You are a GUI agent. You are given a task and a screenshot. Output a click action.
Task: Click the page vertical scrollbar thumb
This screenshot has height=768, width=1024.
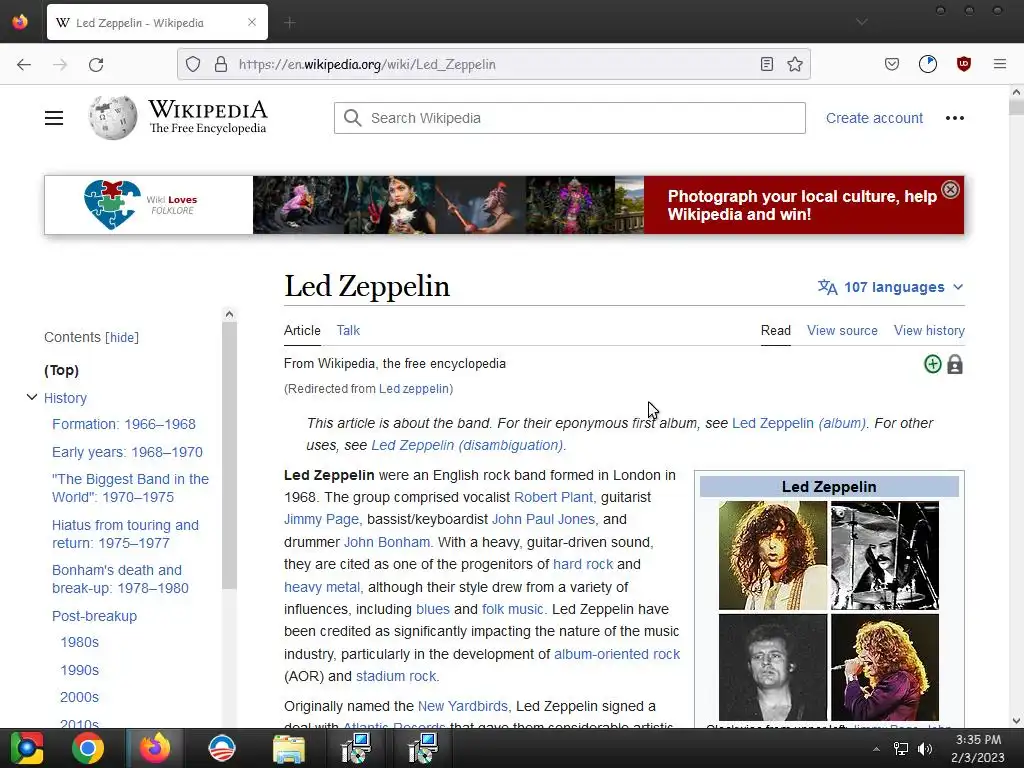point(1016,107)
